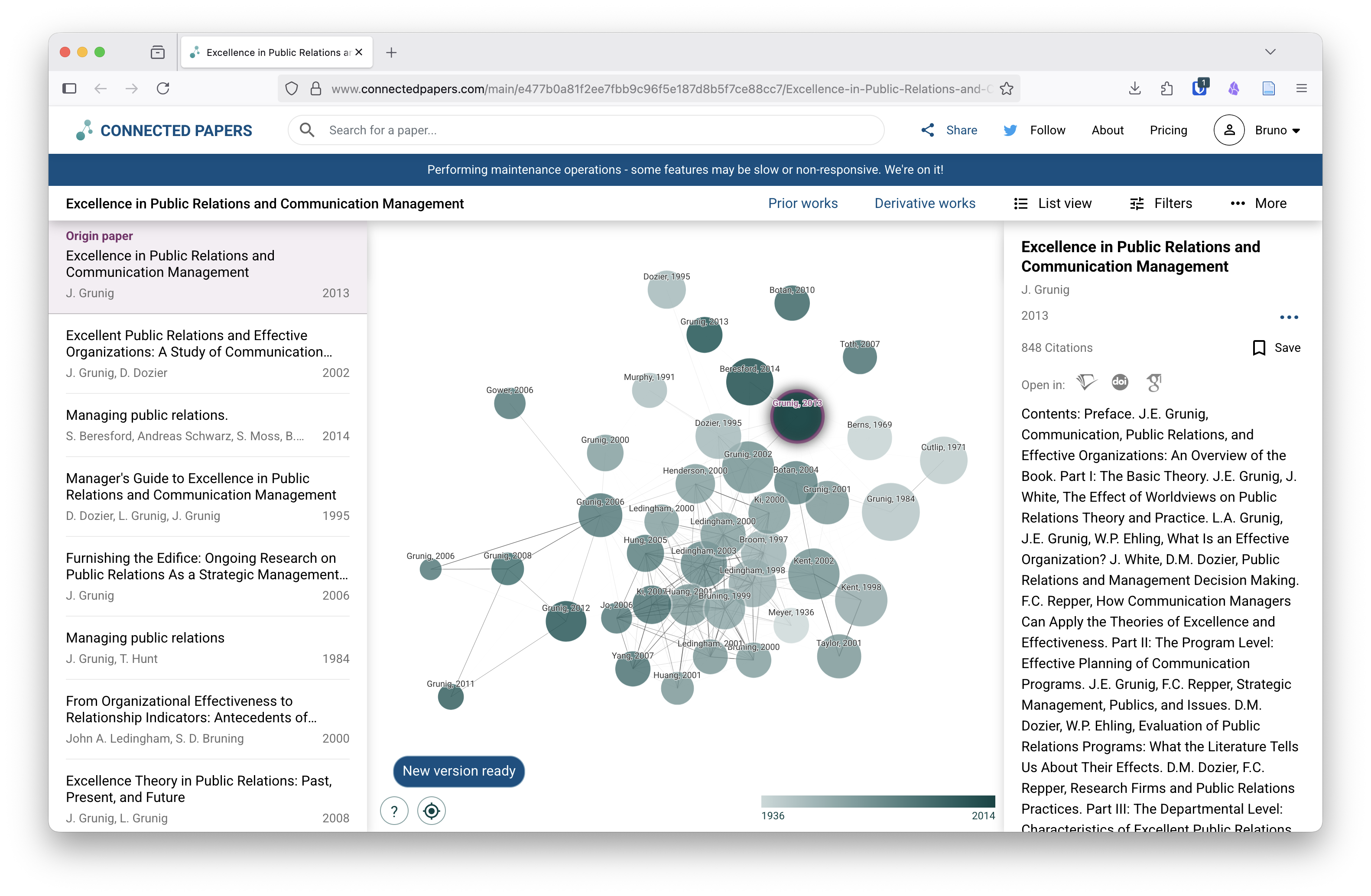Click the search magnifier icon
The width and height of the screenshot is (1371, 896).
pos(307,130)
